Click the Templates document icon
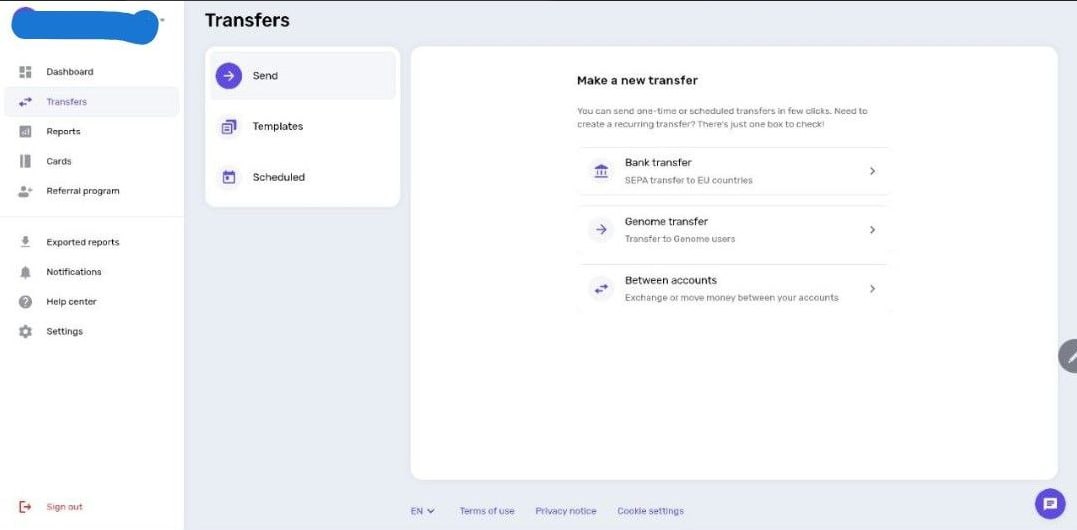Screen dimensions: 1077x530 229,127
